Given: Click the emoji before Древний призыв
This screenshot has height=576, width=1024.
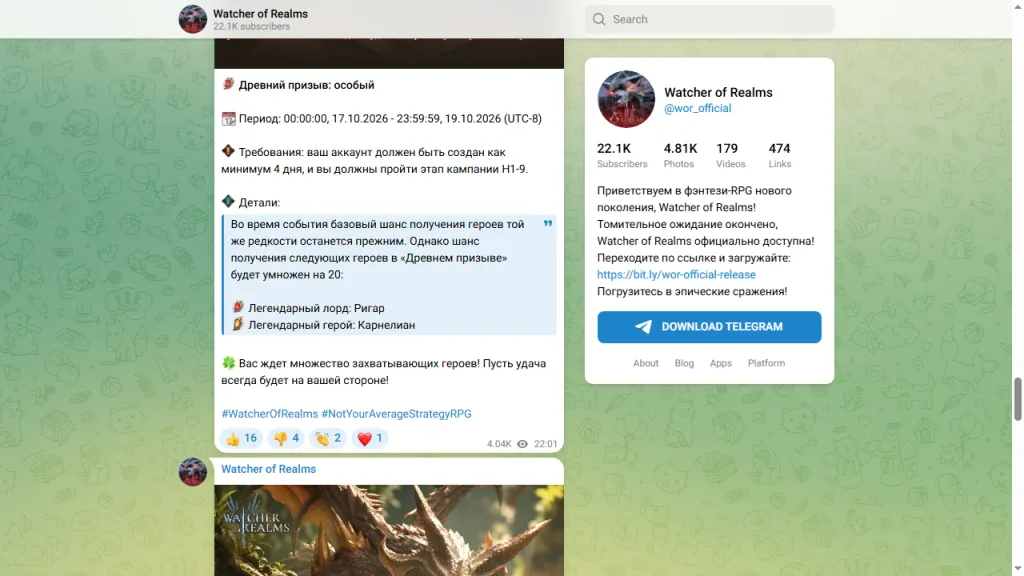Looking at the screenshot, I should click(x=228, y=84).
